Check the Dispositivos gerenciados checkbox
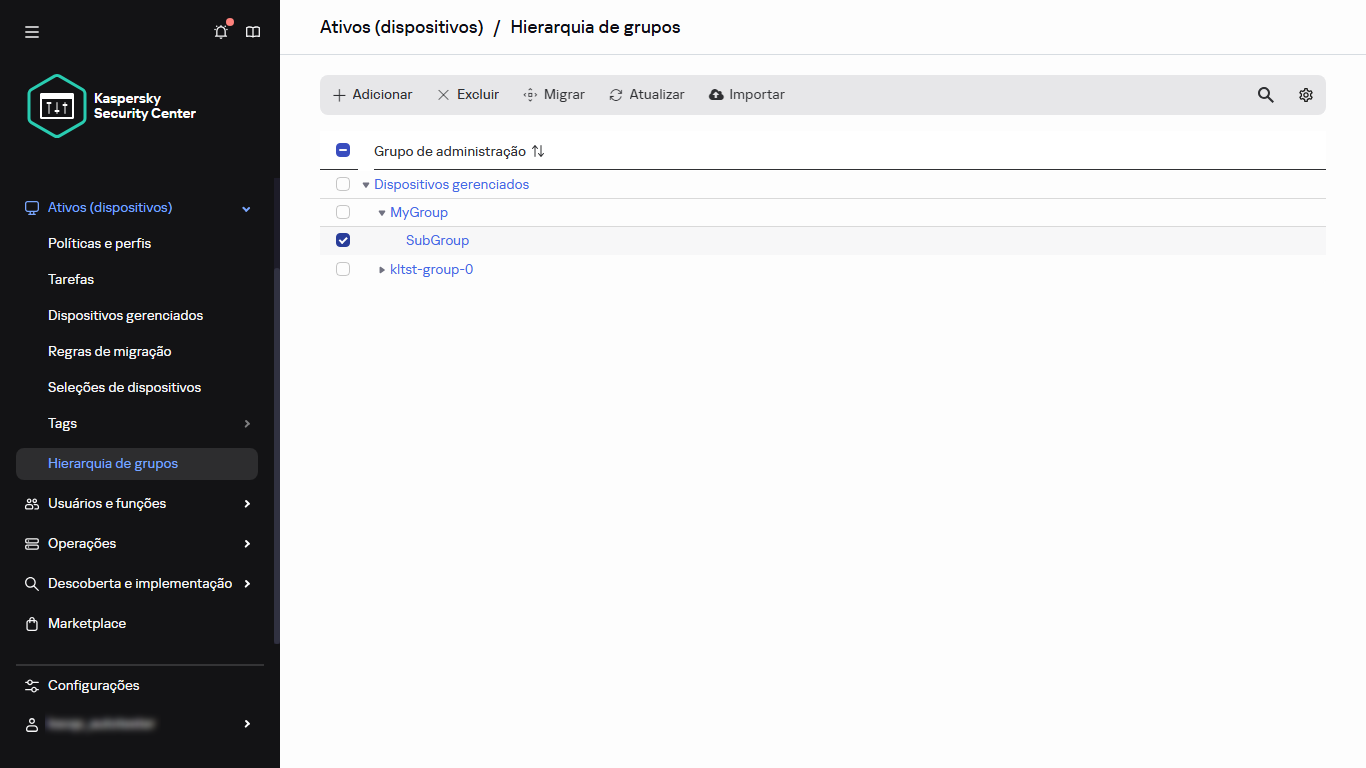Screen dimensions: 1366x768 coord(343,184)
